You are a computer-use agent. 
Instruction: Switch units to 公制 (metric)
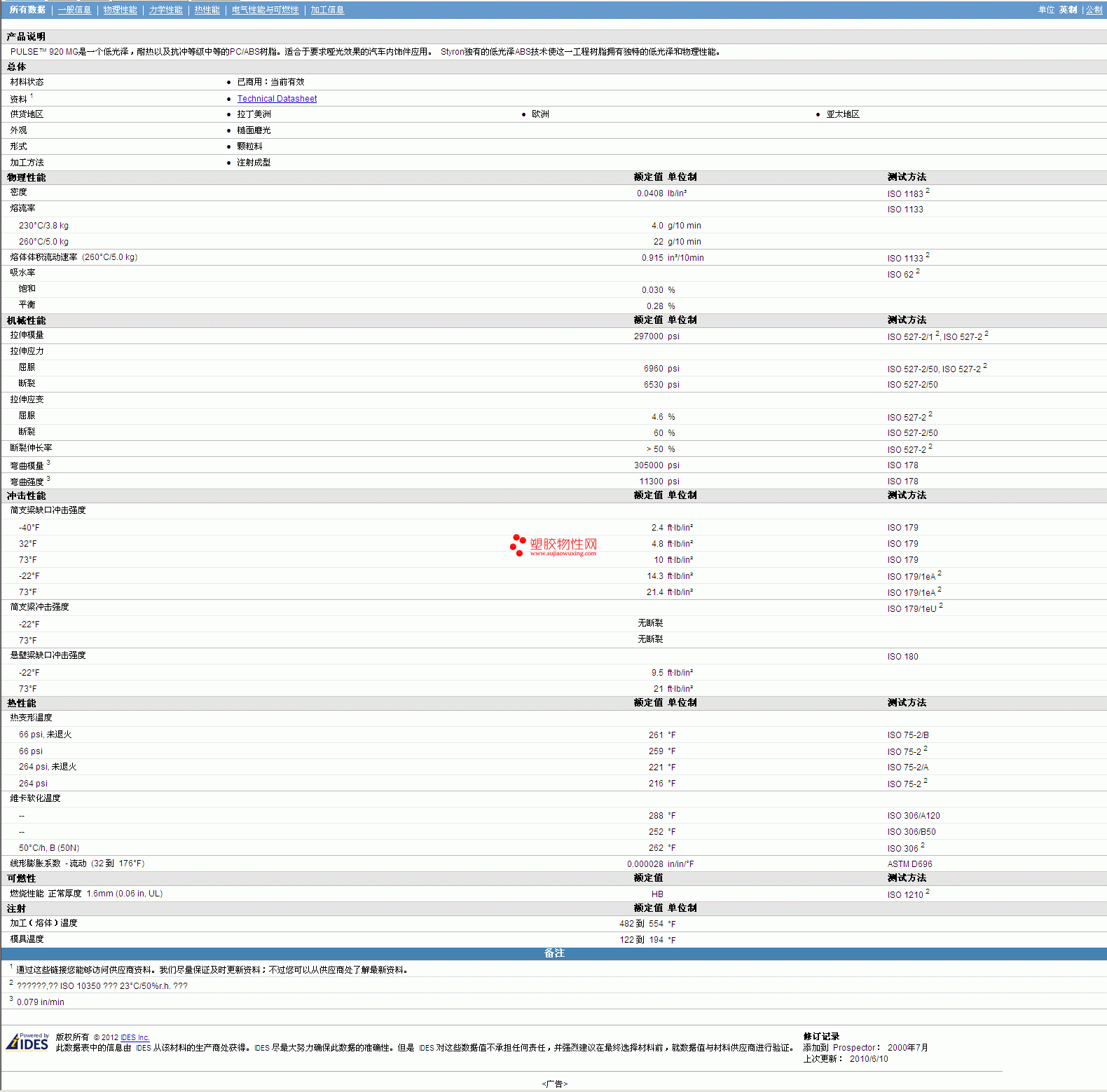(1094, 10)
